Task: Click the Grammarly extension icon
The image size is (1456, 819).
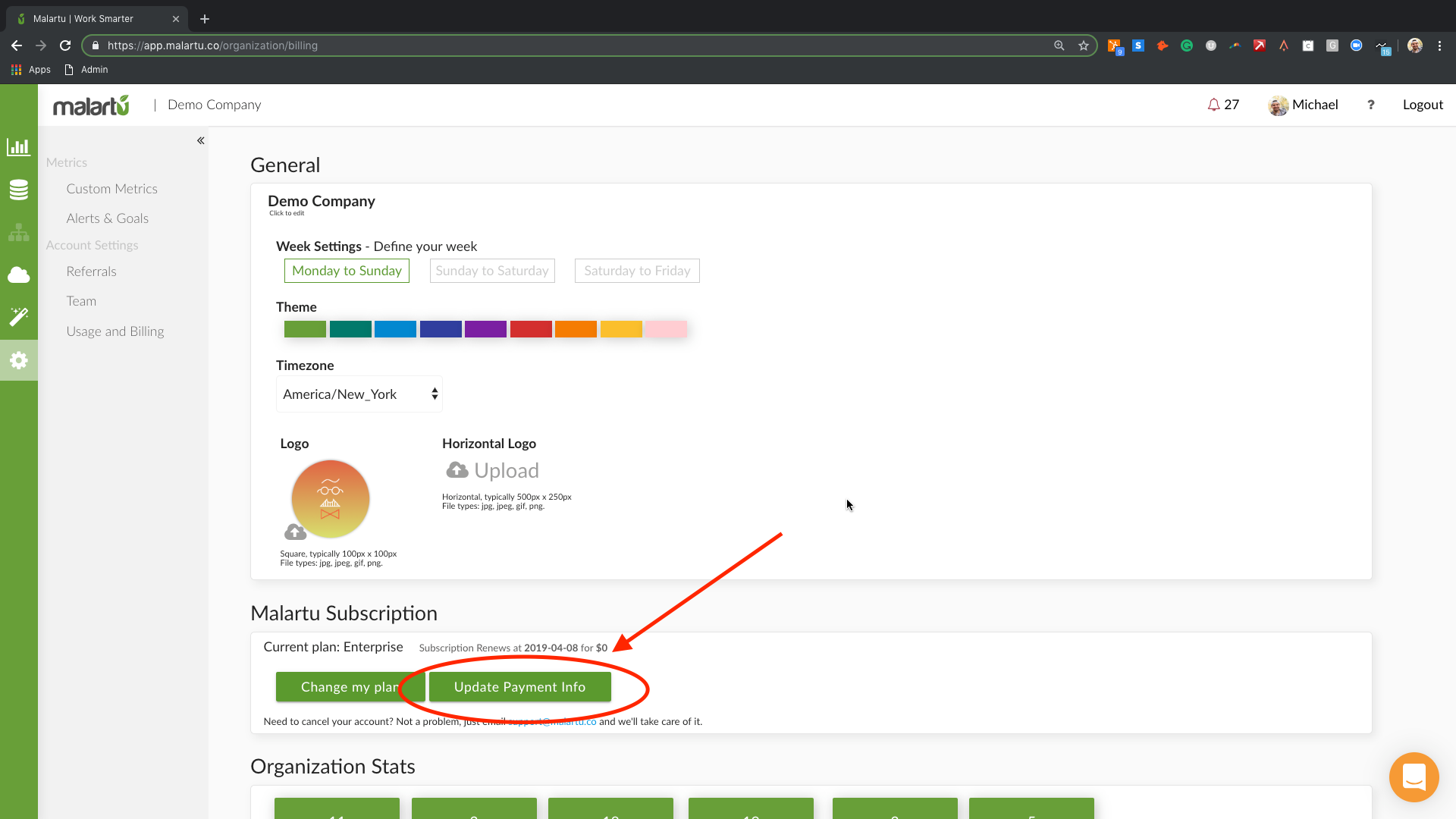Action: [1187, 45]
